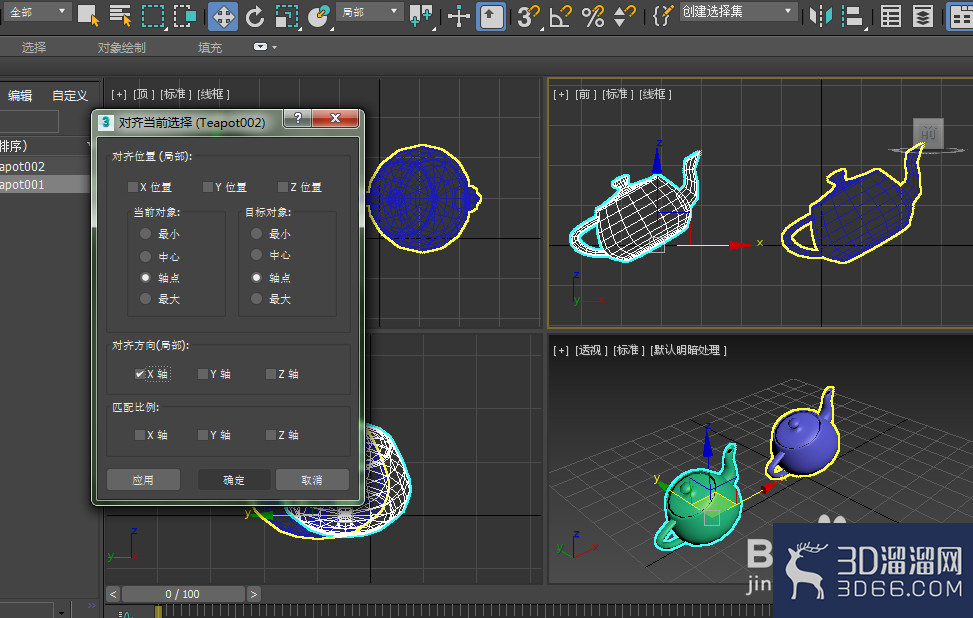
Task: Toggle Window/Crossing selection mode
Action: point(185,15)
